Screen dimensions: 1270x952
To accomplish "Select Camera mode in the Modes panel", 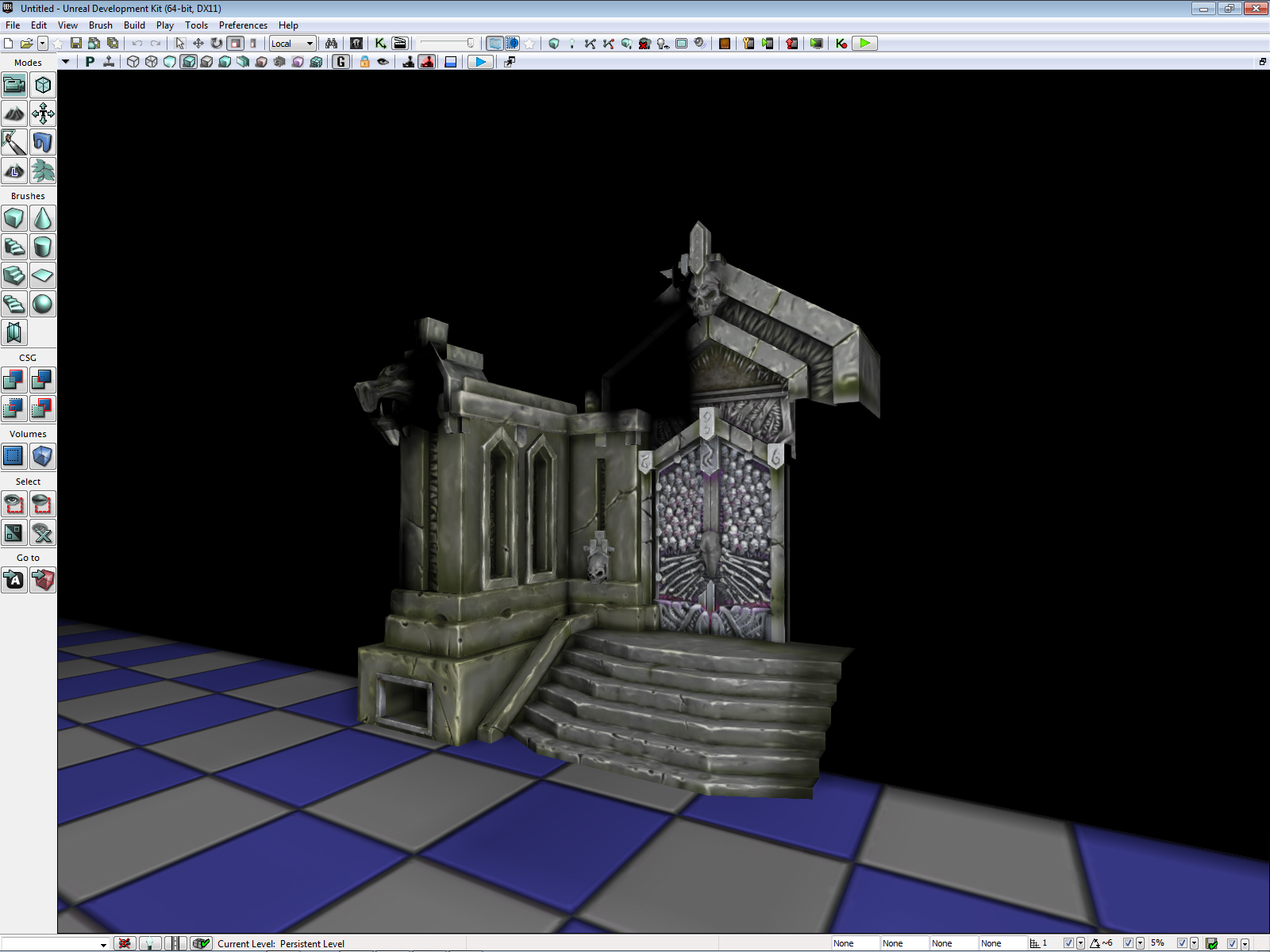I will coord(14,85).
